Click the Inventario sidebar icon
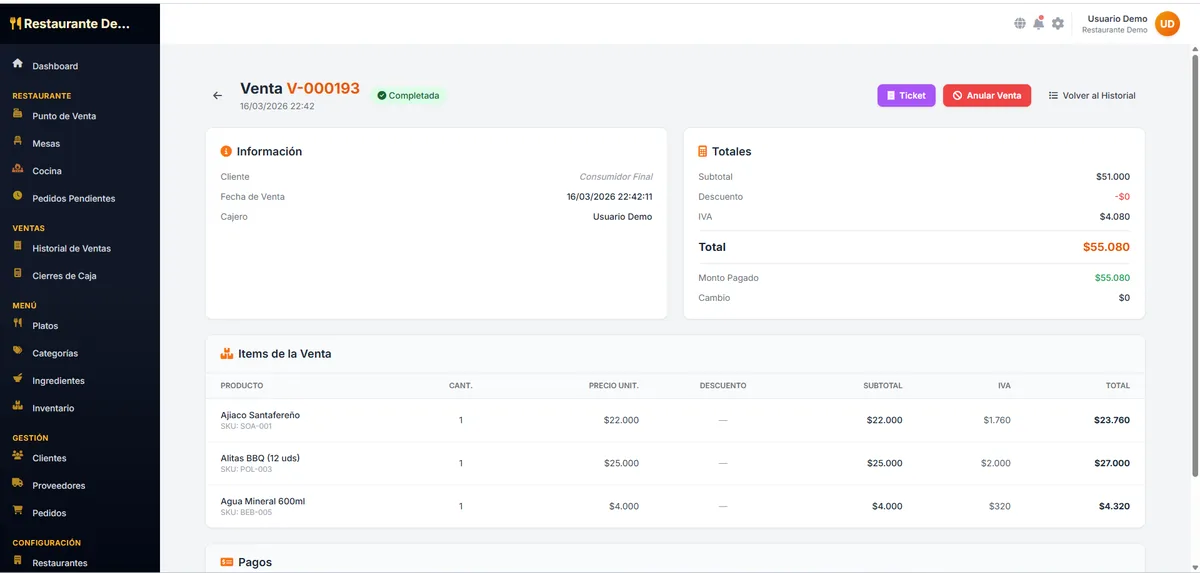Image resolution: width=1200 pixels, height=573 pixels. tap(18, 407)
